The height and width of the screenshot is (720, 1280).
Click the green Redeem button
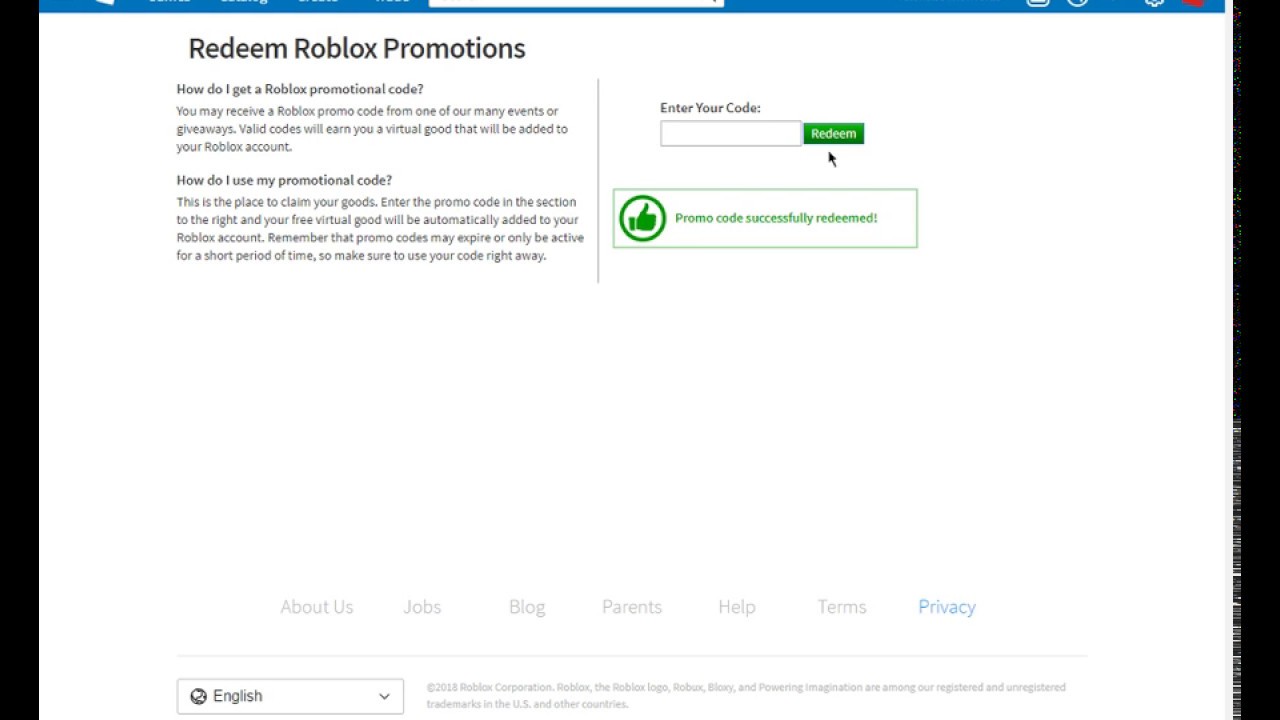[x=833, y=134]
